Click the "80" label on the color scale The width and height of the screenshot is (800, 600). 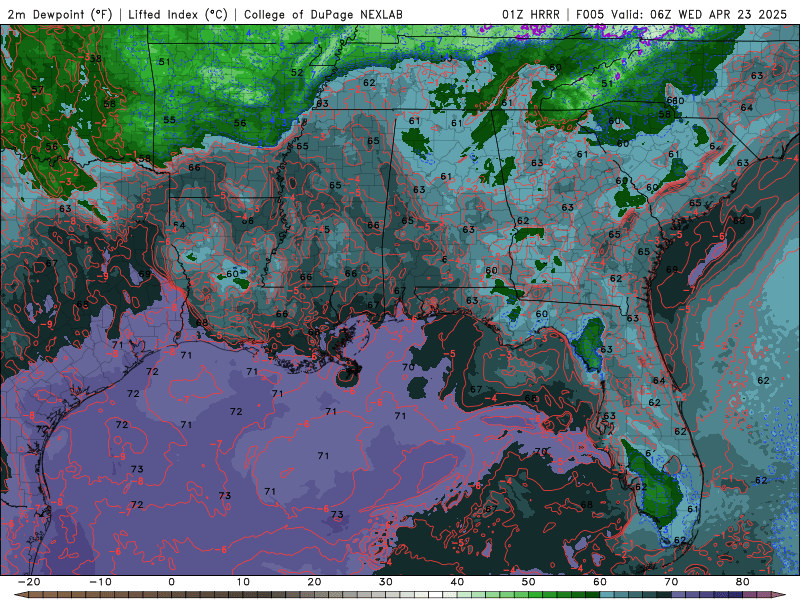click(743, 582)
